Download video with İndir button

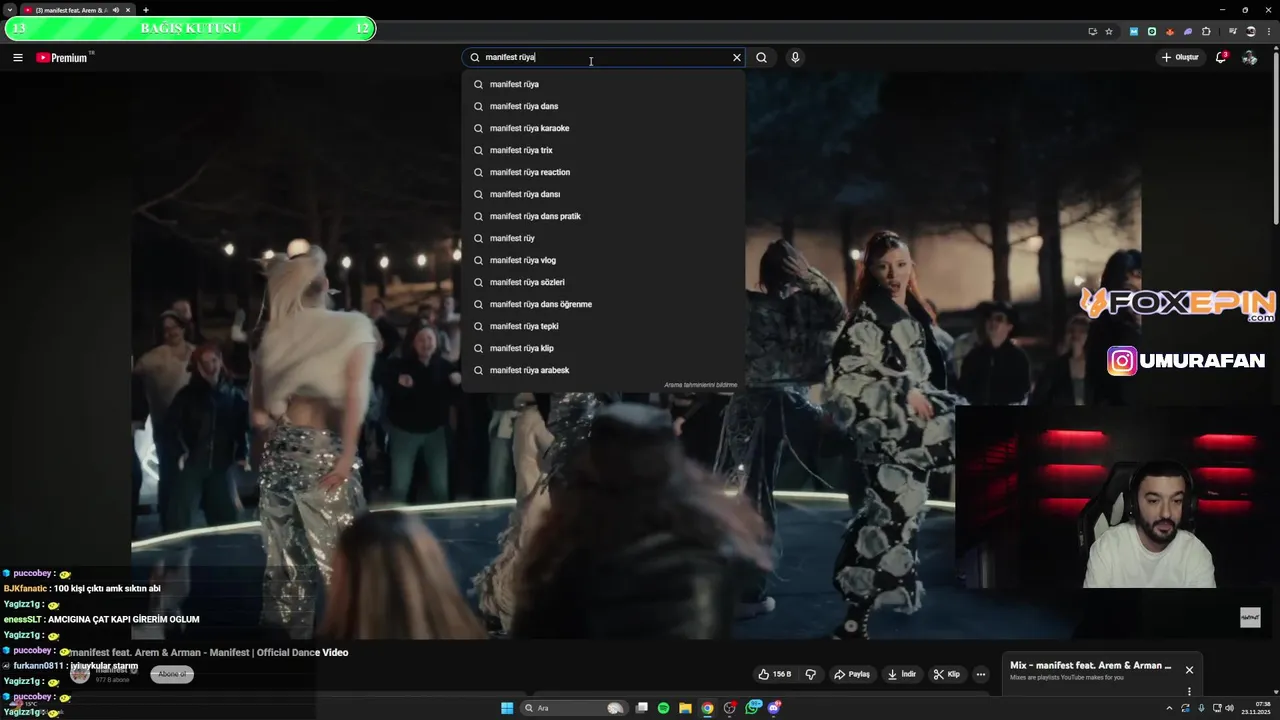click(x=901, y=674)
